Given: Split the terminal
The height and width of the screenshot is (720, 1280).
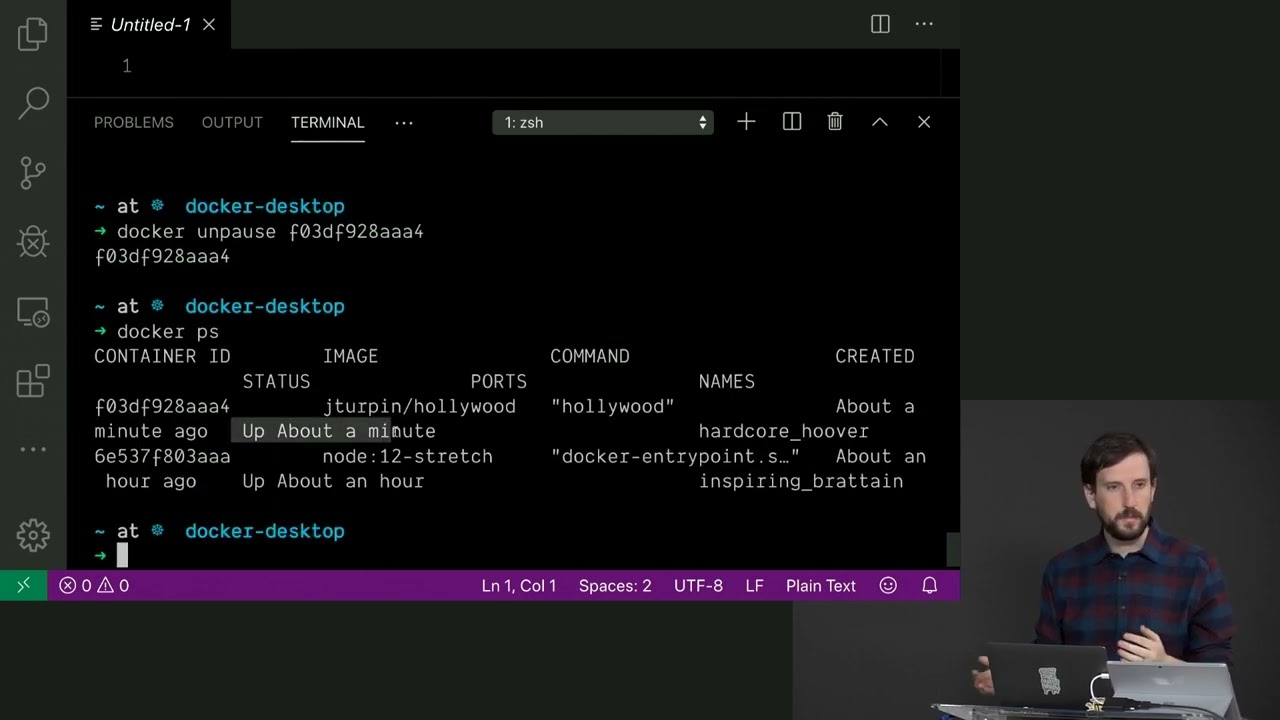Looking at the screenshot, I should pos(792,122).
